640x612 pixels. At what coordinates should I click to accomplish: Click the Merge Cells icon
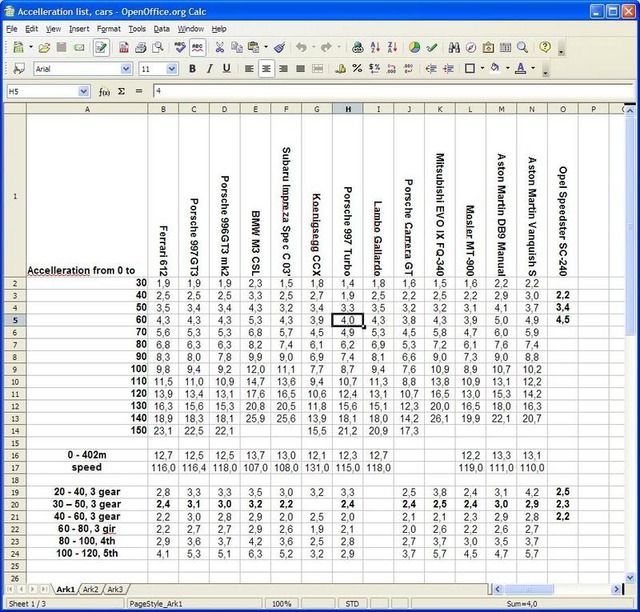point(318,69)
